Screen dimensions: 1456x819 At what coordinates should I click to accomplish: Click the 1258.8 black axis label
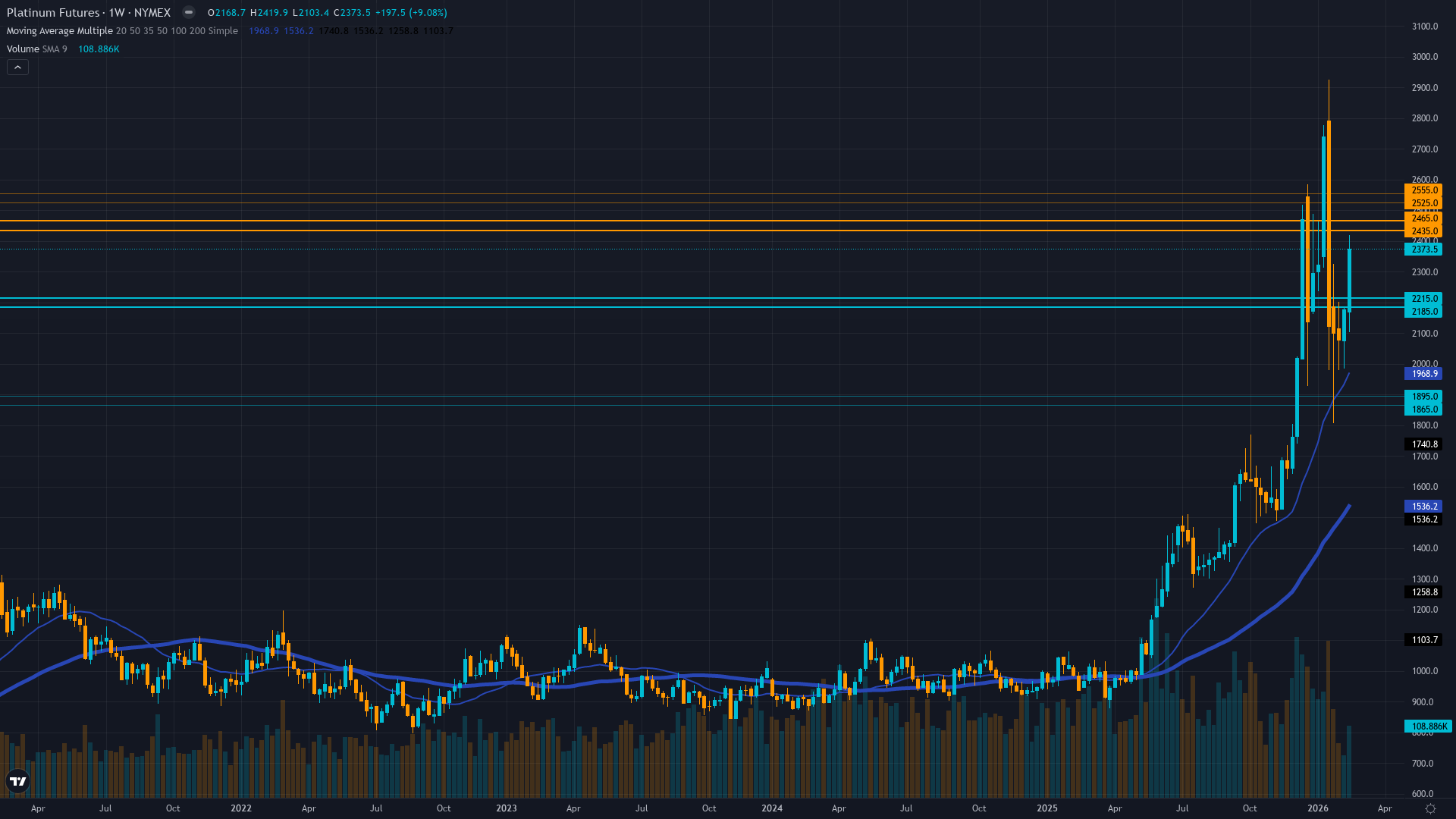1423,592
